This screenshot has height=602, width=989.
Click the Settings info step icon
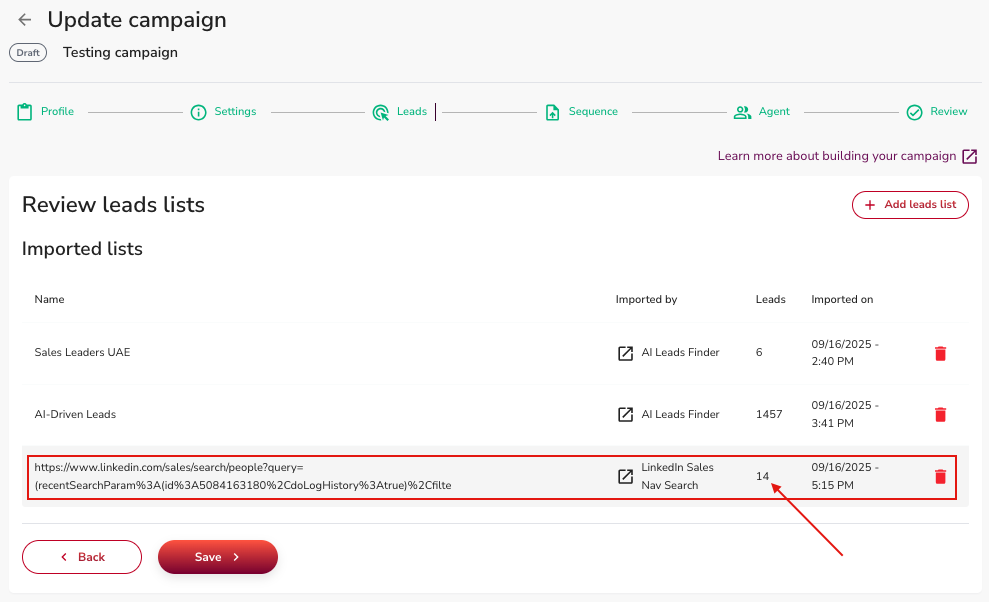coord(199,112)
